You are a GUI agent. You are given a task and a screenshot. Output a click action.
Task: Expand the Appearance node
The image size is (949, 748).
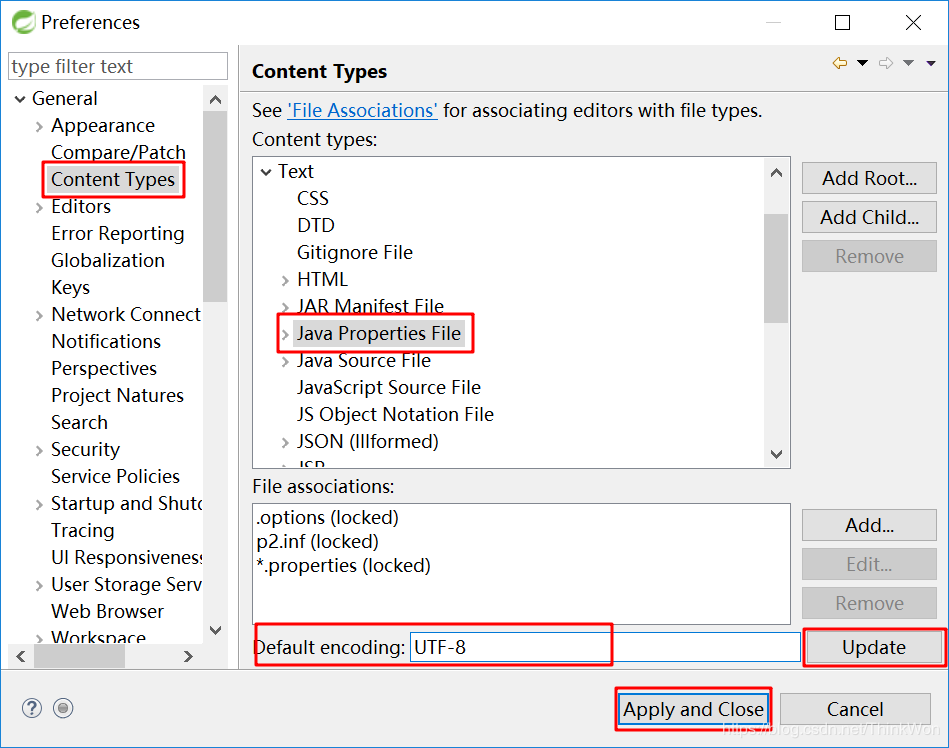tap(39, 126)
